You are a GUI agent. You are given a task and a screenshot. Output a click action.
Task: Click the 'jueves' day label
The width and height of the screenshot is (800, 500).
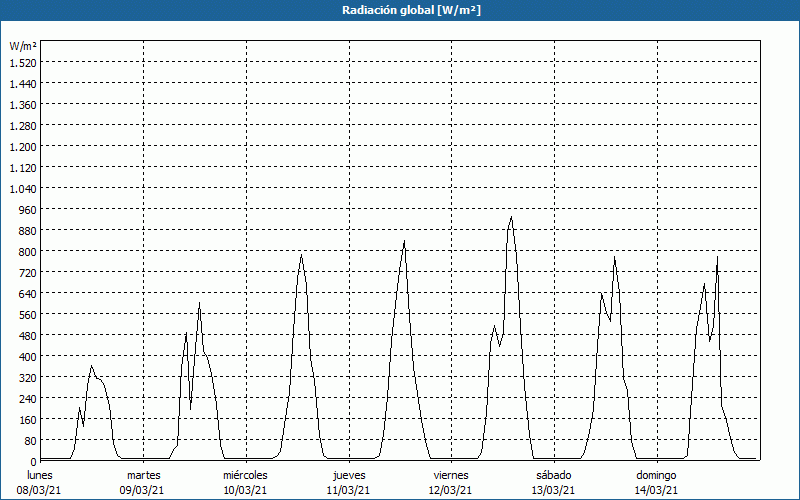coord(349,475)
